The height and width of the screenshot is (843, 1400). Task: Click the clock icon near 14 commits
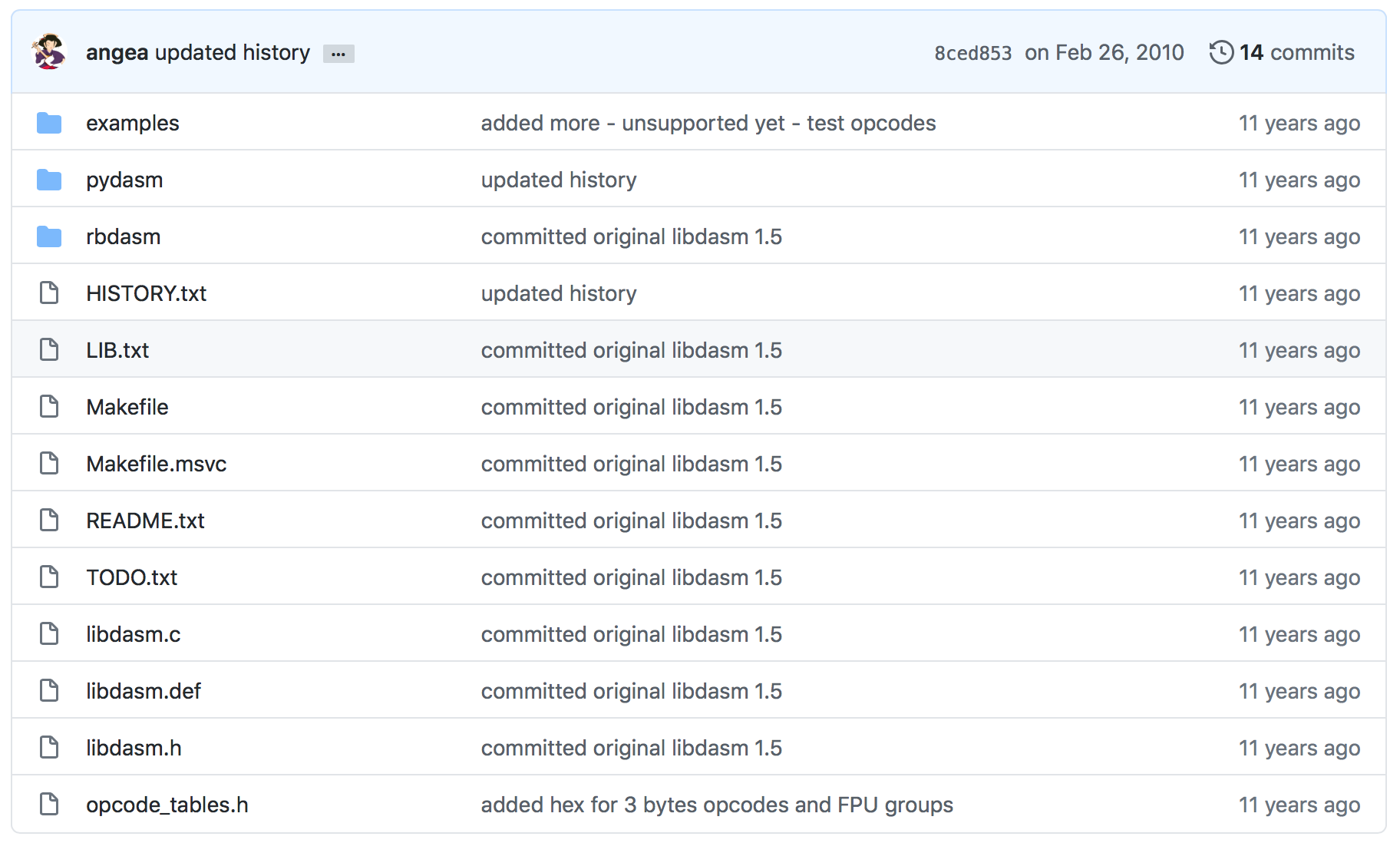coord(1222,51)
